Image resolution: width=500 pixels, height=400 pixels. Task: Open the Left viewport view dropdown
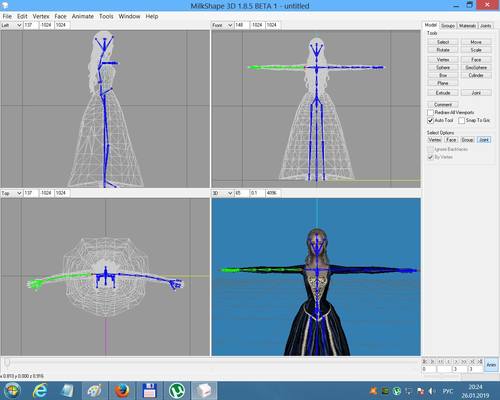pos(19,25)
